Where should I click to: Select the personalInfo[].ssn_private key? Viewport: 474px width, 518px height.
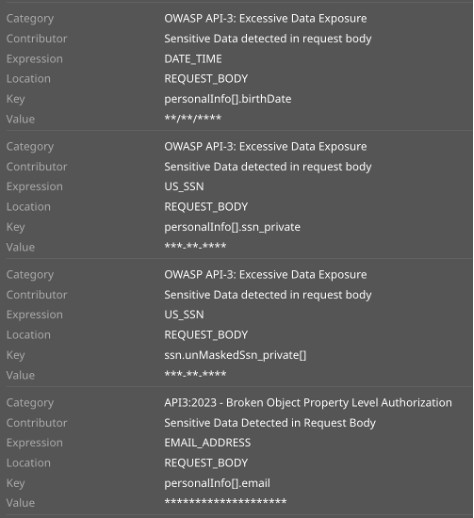(232, 227)
